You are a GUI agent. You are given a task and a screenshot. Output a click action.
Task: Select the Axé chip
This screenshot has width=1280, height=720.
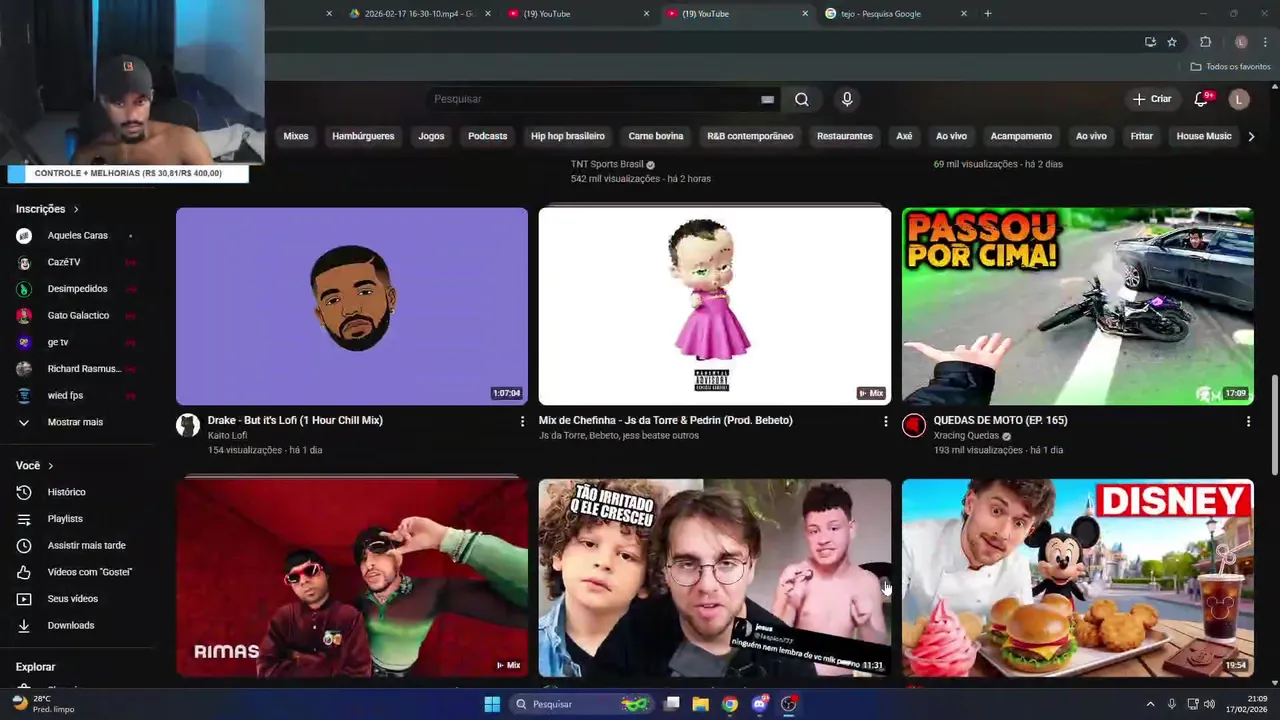tap(904, 136)
